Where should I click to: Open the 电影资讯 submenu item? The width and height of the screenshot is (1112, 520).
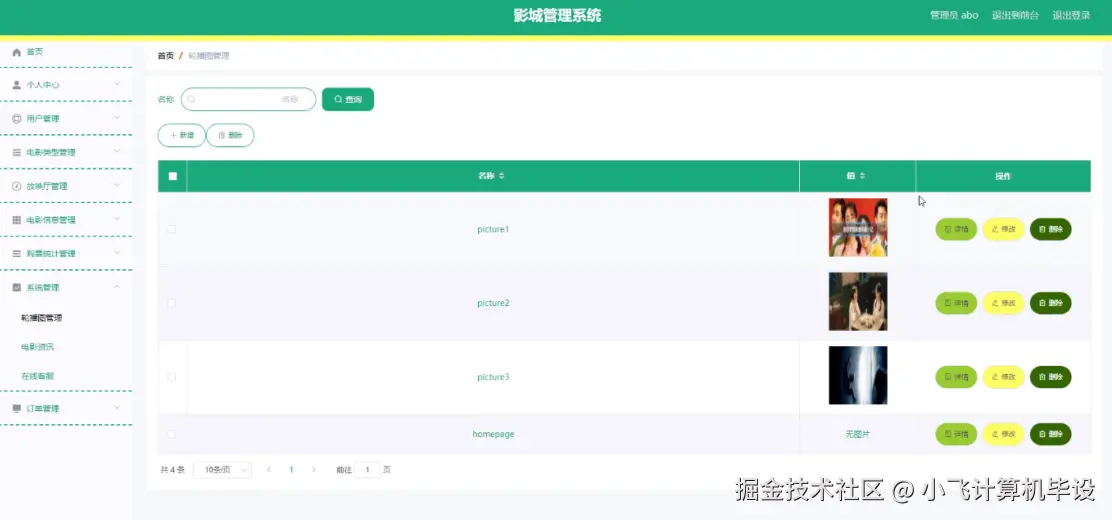(x=38, y=347)
